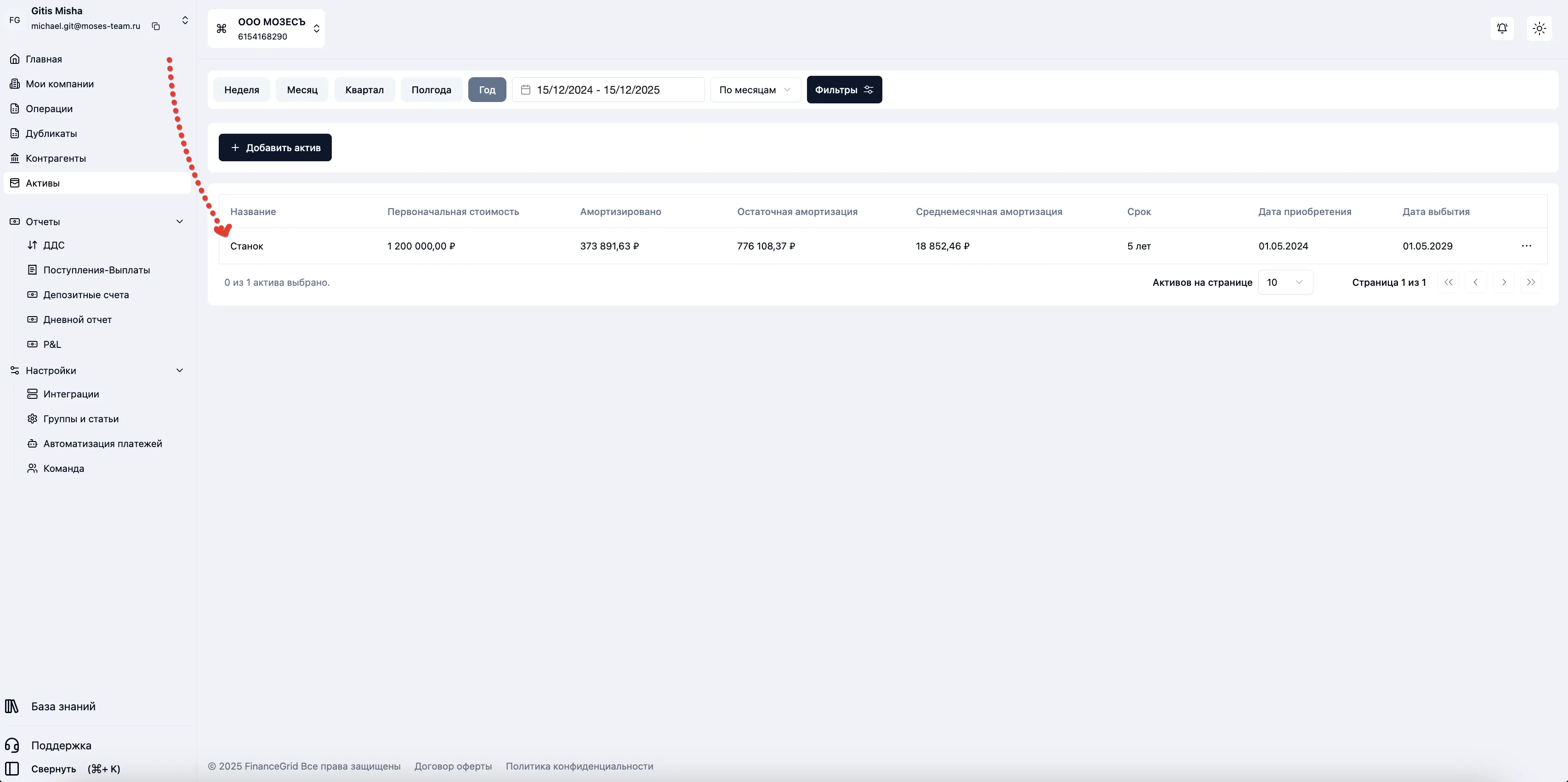
Task: Open the notifications bell
Action: tap(1502, 28)
